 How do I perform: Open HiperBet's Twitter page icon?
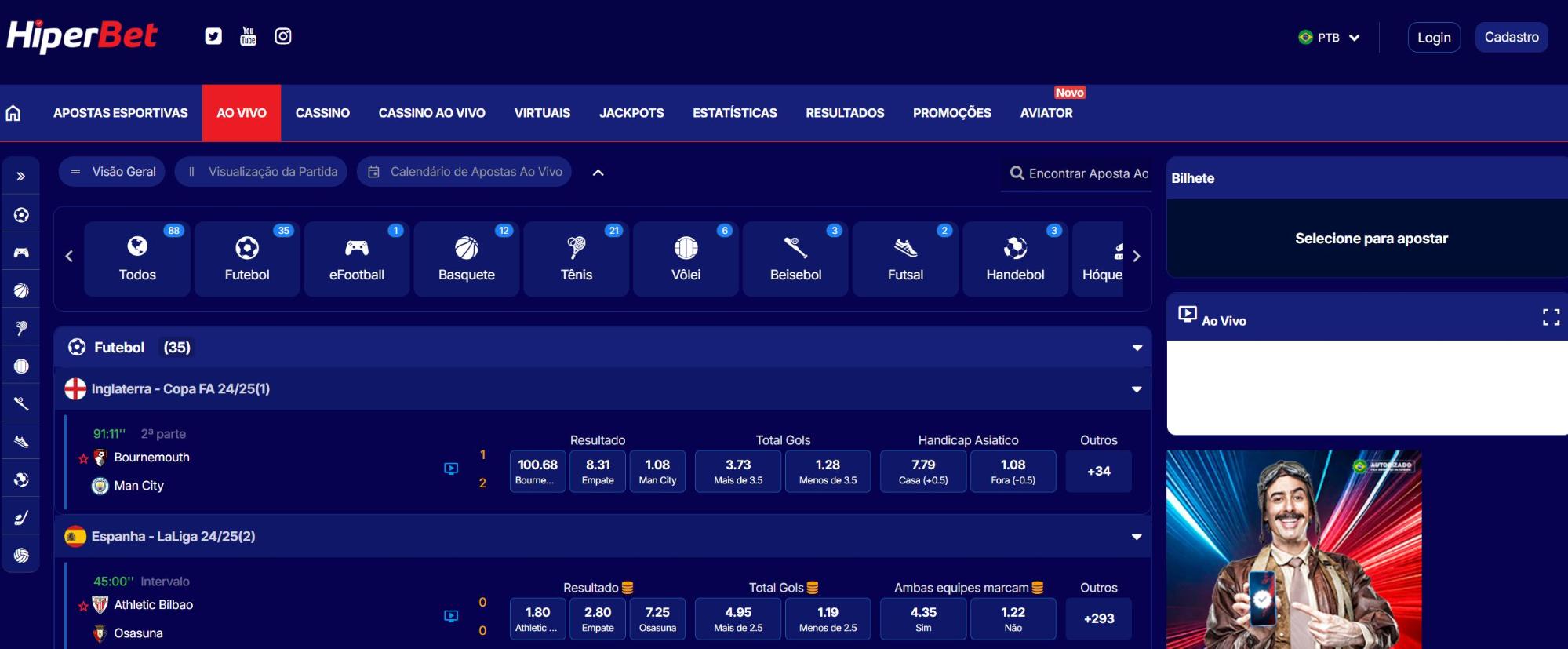tap(213, 36)
